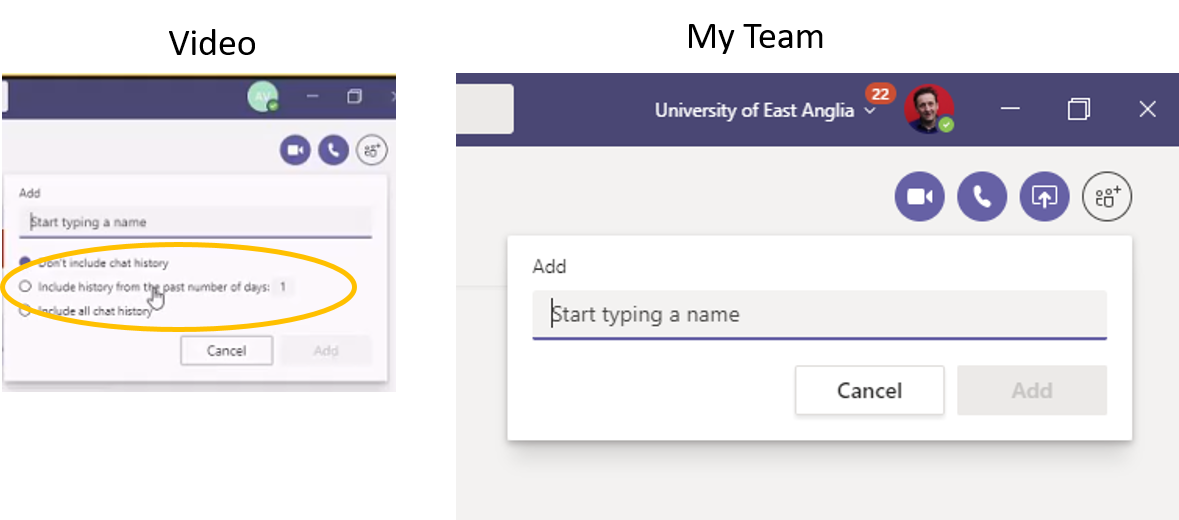This screenshot has height=520, width=1179.
Task: Click Add button in the small Video dialog
Action: click(326, 351)
